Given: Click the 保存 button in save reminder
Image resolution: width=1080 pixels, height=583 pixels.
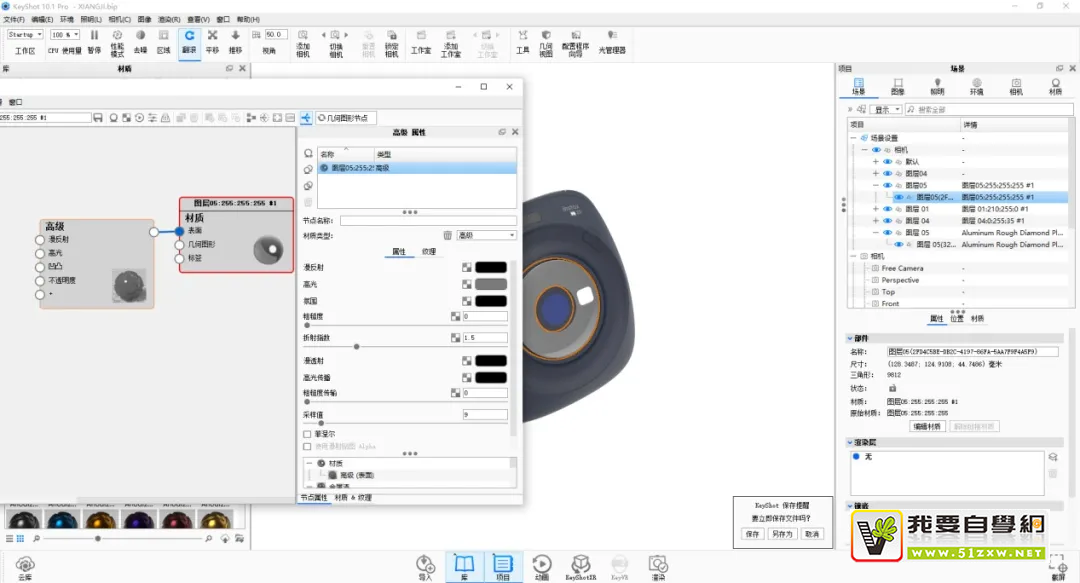Looking at the screenshot, I should point(752,534).
